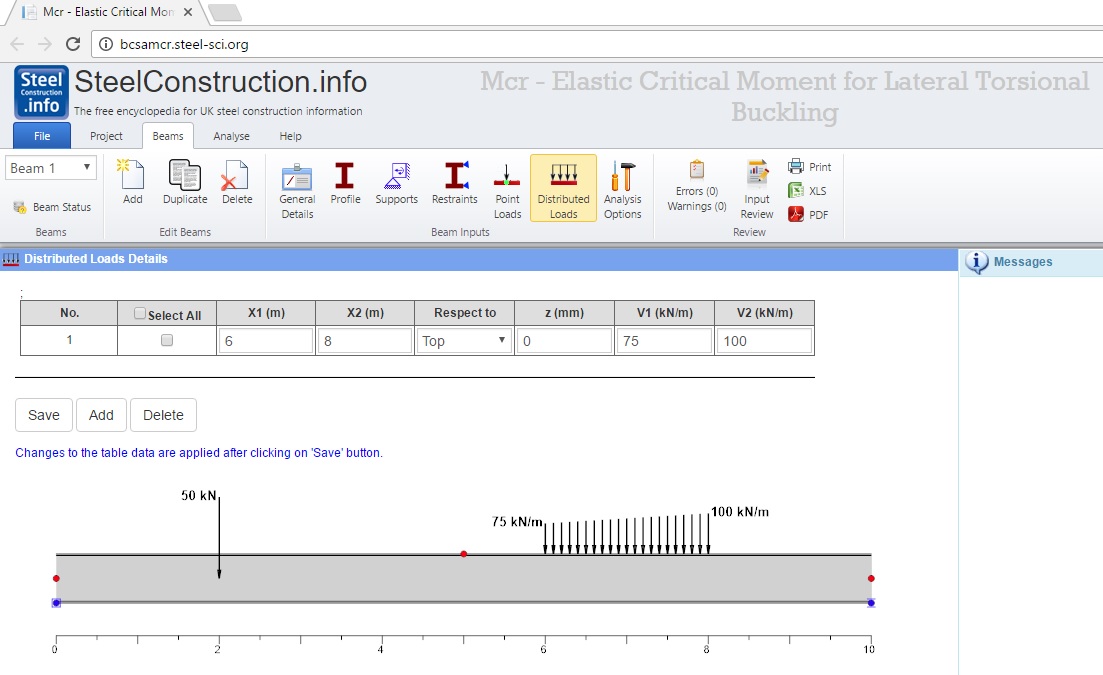Open the Supports input icon

pyautogui.click(x=396, y=184)
